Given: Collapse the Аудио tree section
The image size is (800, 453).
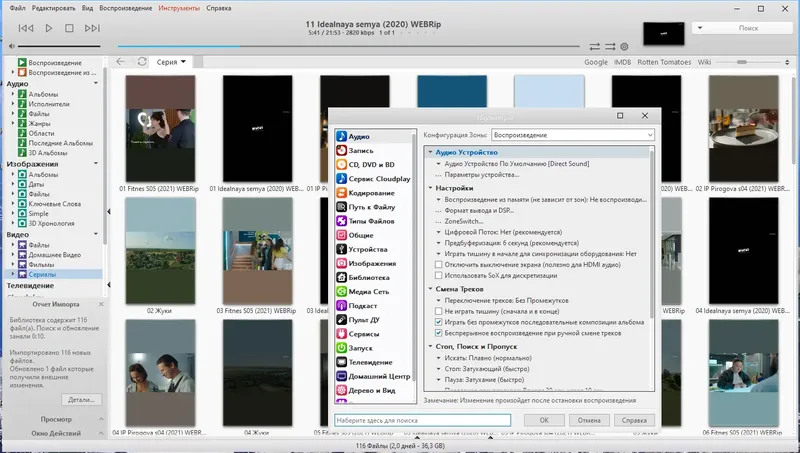Looking at the screenshot, I should [x=96, y=83].
